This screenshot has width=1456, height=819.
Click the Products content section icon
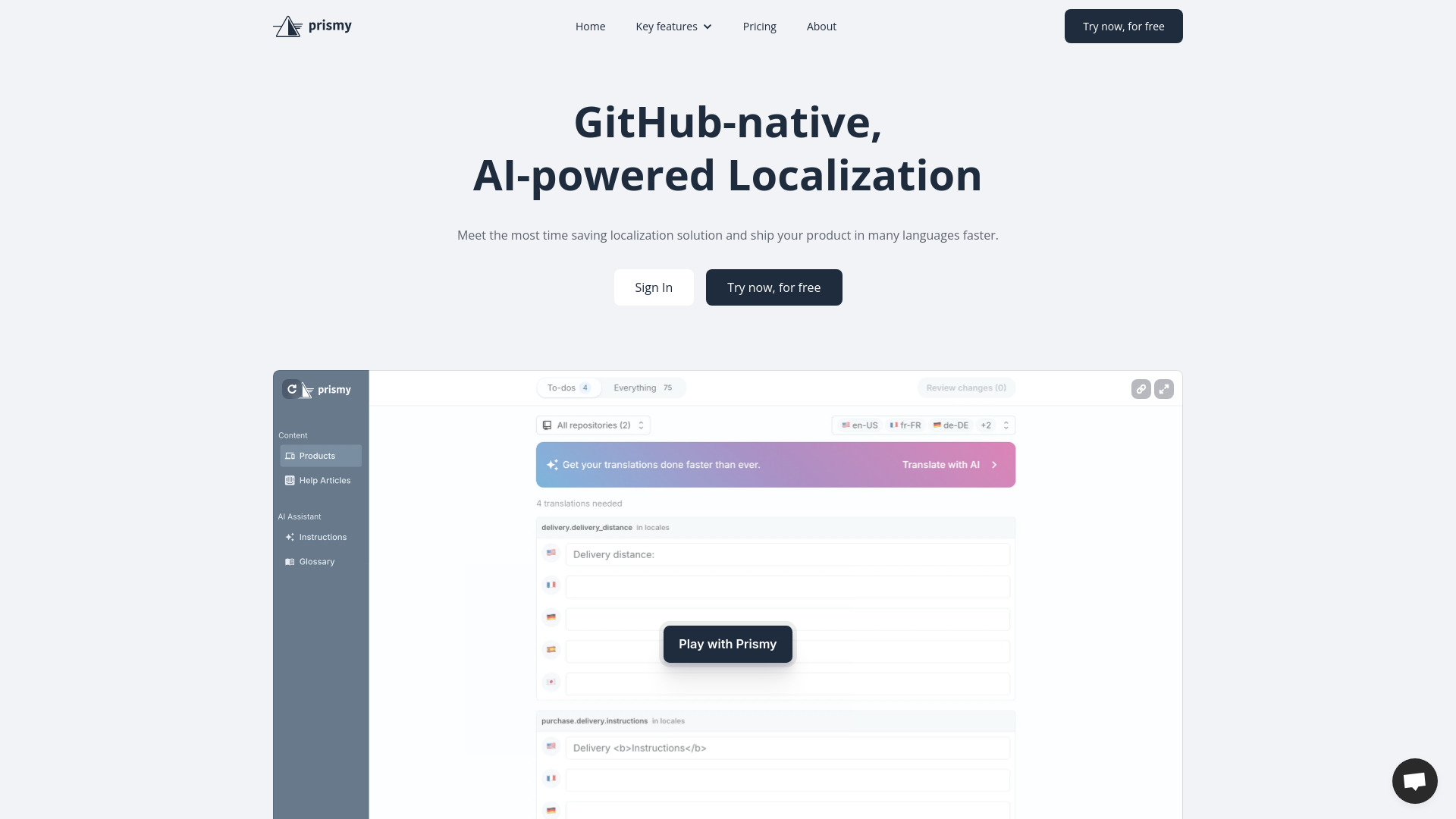click(290, 455)
